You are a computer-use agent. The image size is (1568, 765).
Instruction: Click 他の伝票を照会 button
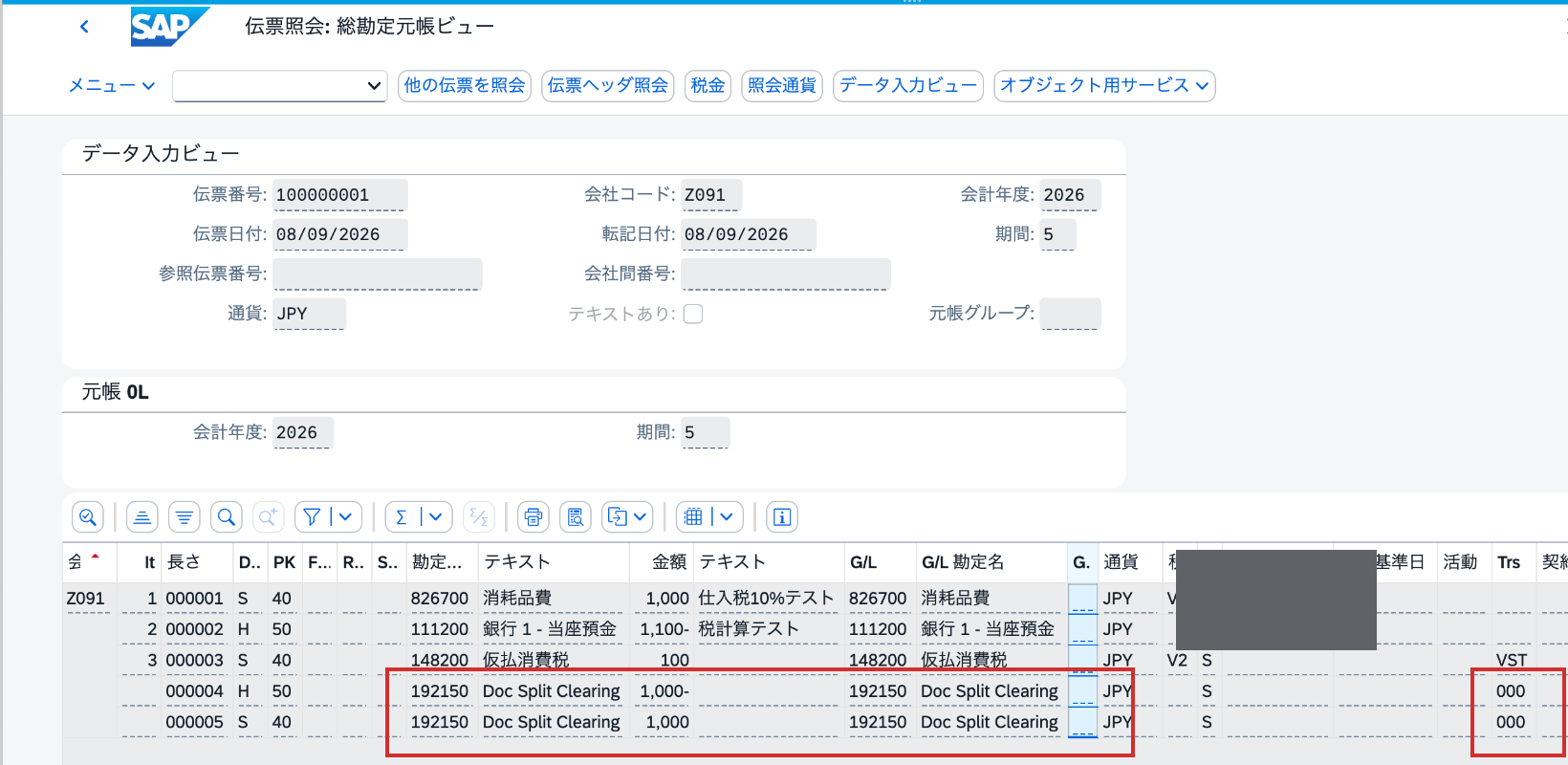[x=465, y=86]
